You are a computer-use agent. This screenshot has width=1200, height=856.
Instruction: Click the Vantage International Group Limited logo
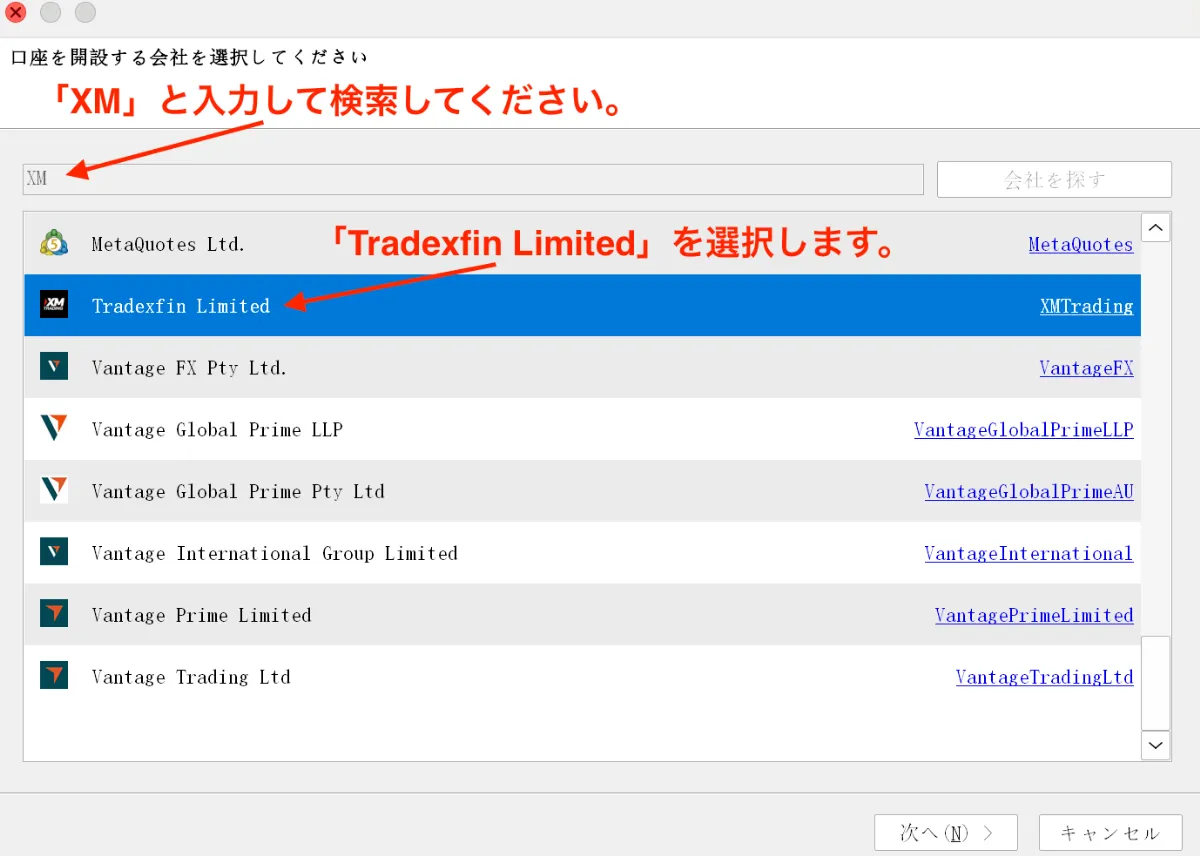(x=54, y=551)
